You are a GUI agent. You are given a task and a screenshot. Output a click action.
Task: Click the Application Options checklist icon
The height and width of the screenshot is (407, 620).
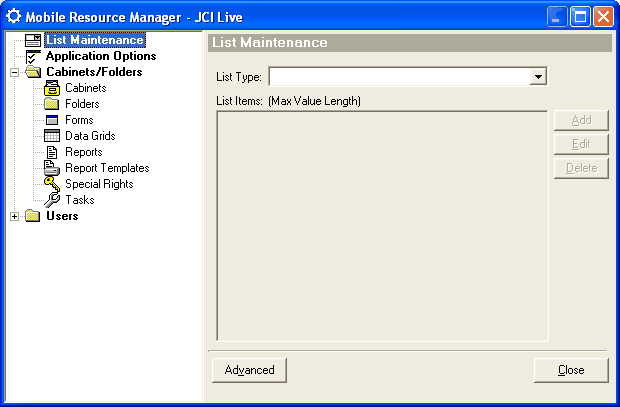click(33, 56)
